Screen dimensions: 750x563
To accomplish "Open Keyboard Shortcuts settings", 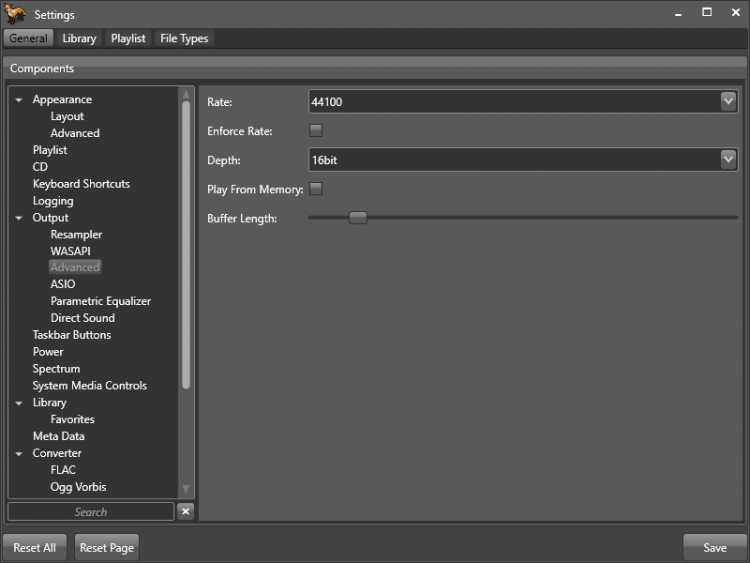I will (81, 184).
